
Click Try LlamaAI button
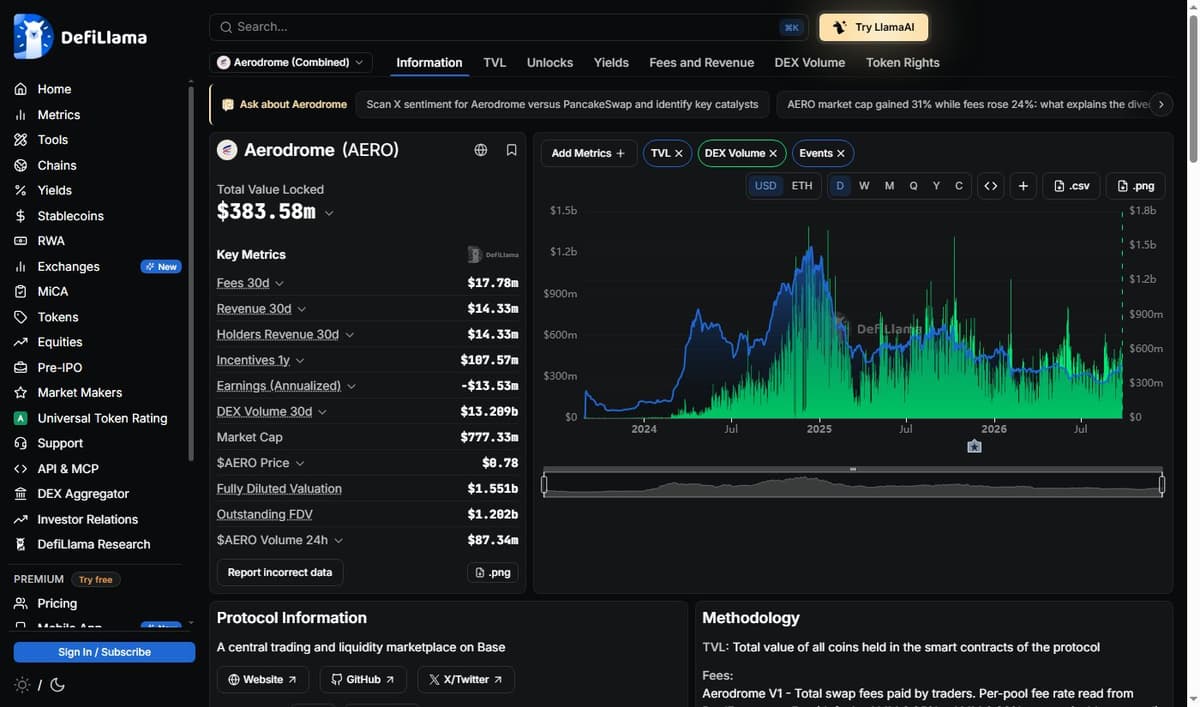[873, 27]
